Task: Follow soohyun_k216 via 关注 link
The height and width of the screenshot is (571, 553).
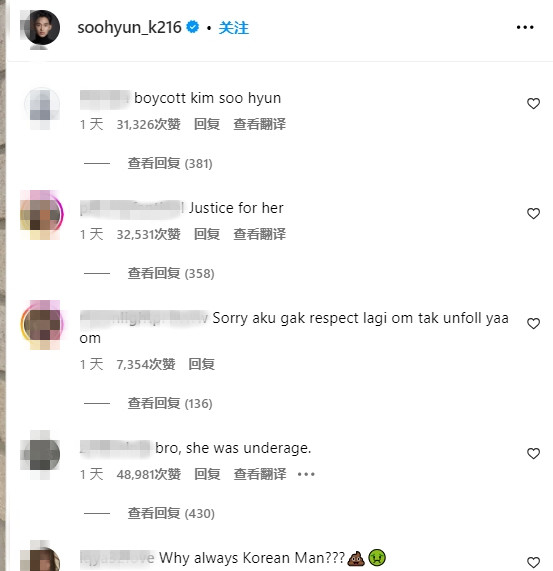Action: [x=233, y=28]
